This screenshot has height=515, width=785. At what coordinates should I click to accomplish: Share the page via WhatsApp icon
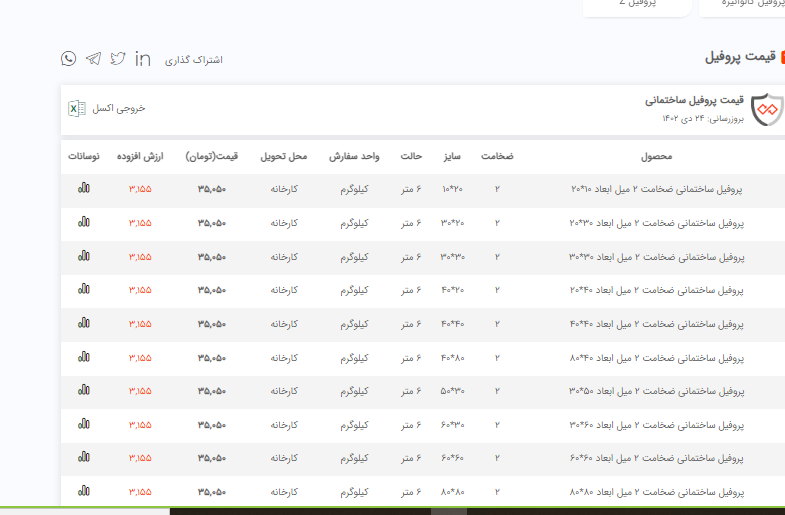[68, 59]
